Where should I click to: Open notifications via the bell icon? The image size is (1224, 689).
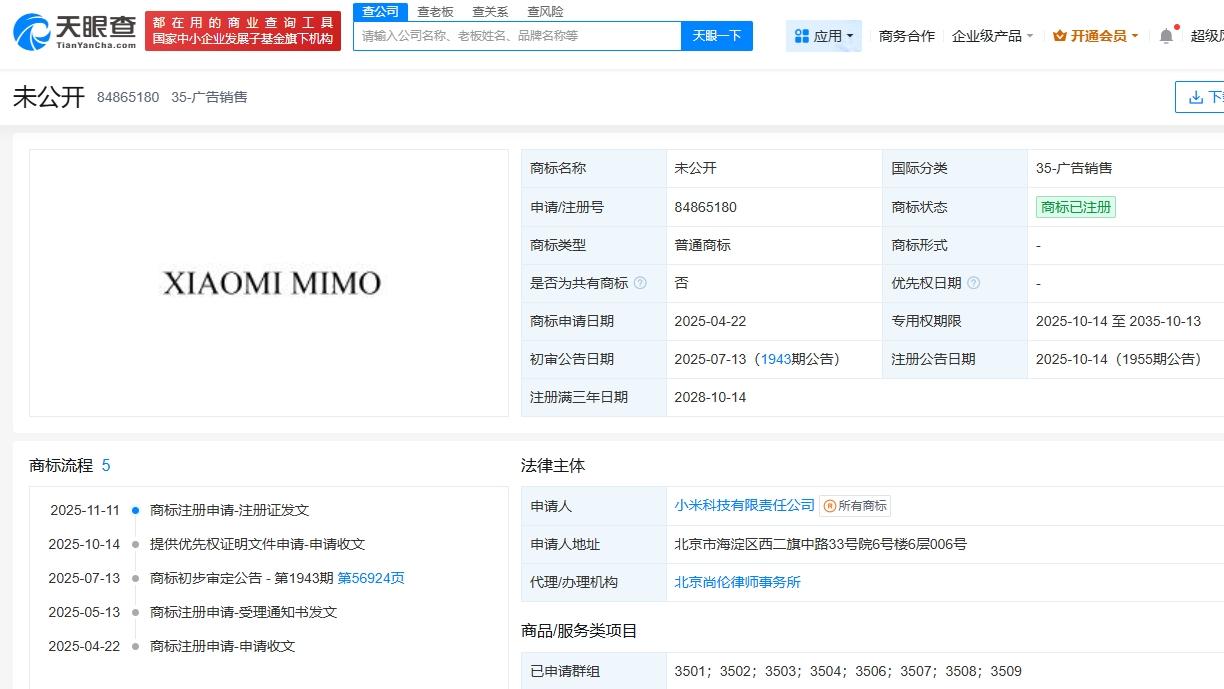[1165, 34]
